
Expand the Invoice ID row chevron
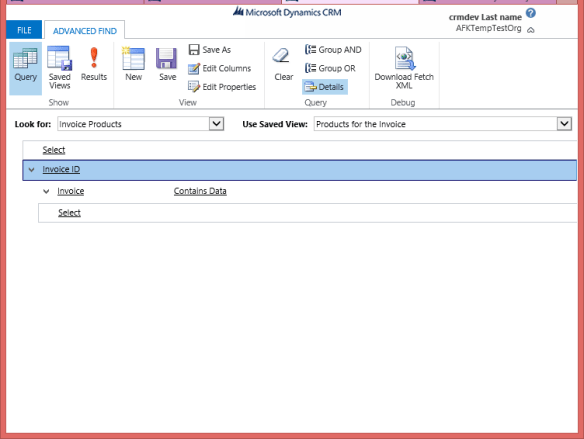[32, 170]
